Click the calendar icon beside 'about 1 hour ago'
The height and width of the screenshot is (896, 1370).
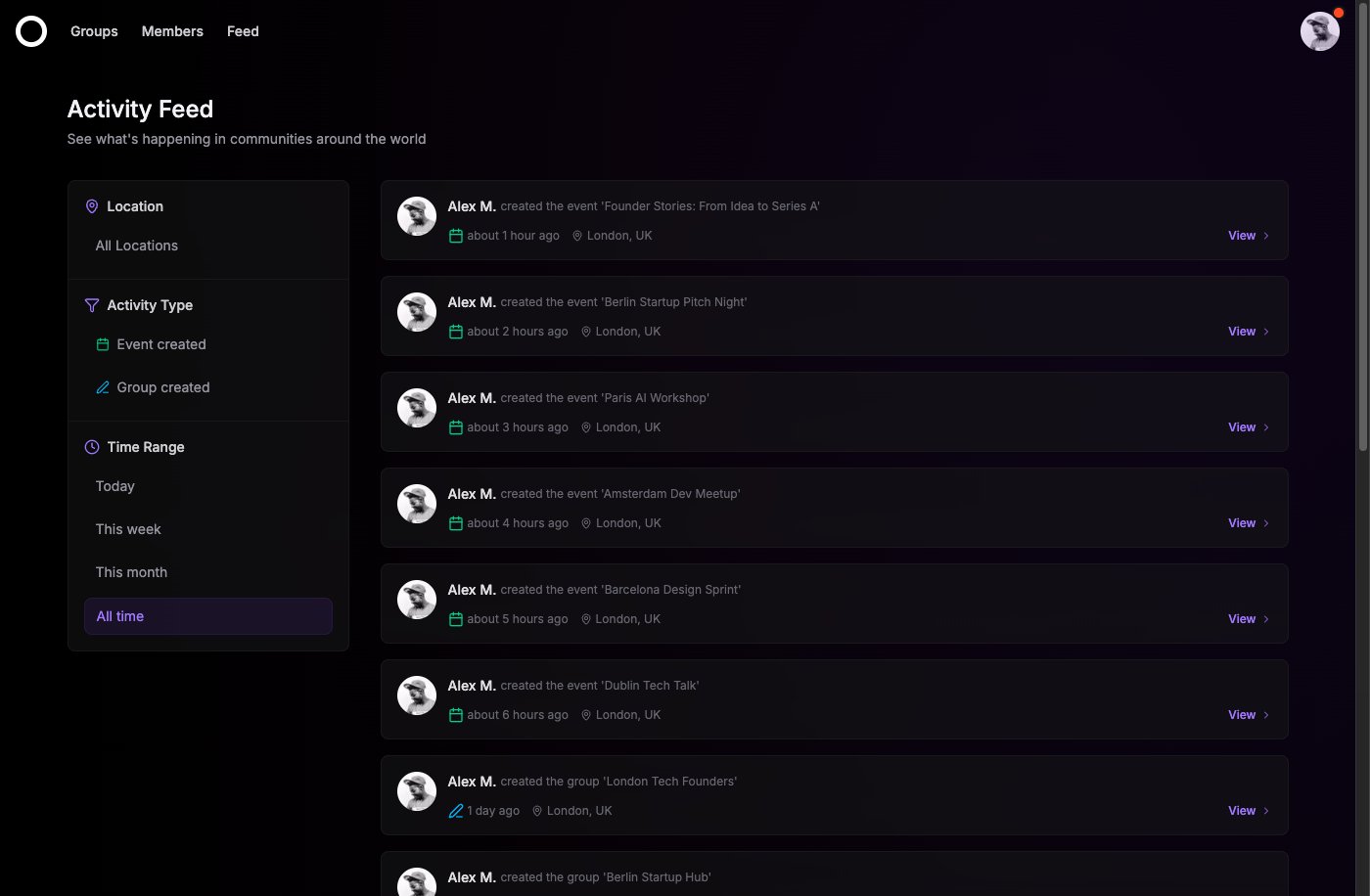(456, 235)
